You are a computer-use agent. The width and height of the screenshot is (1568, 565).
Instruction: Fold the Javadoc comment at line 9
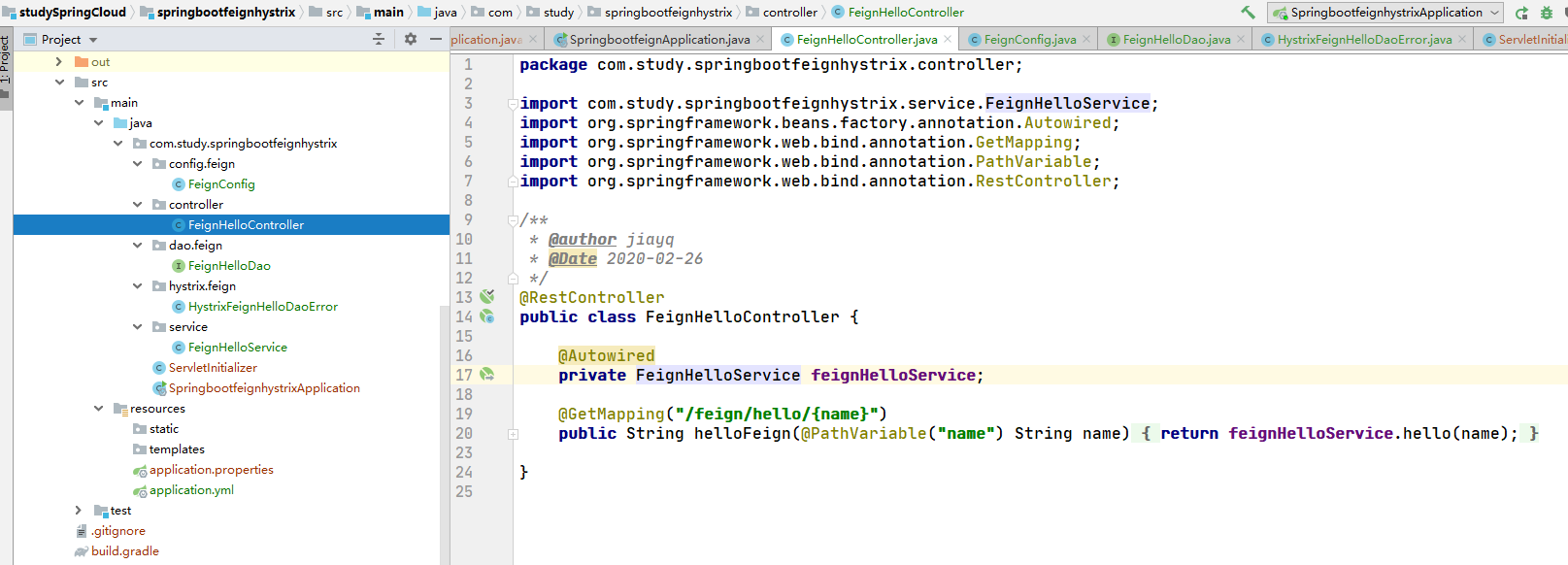pyautogui.click(x=513, y=219)
